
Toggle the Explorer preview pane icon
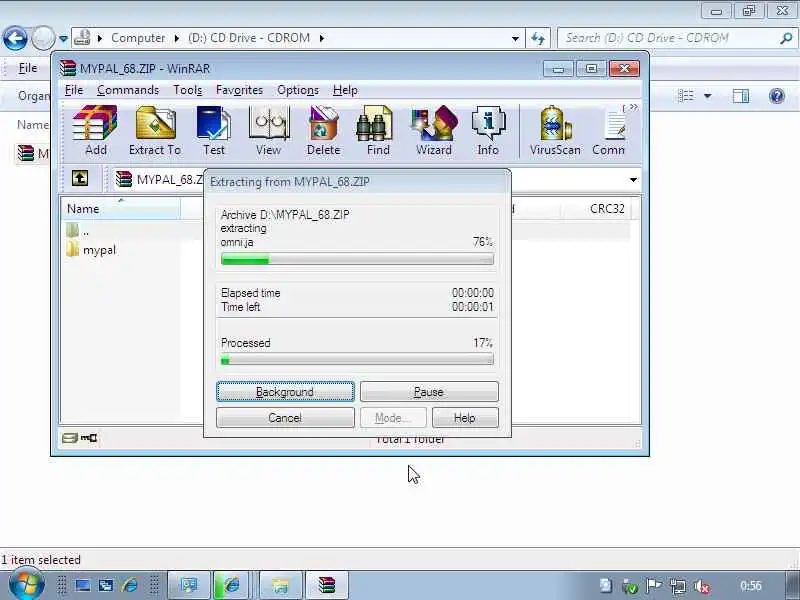tap(740, 96)
